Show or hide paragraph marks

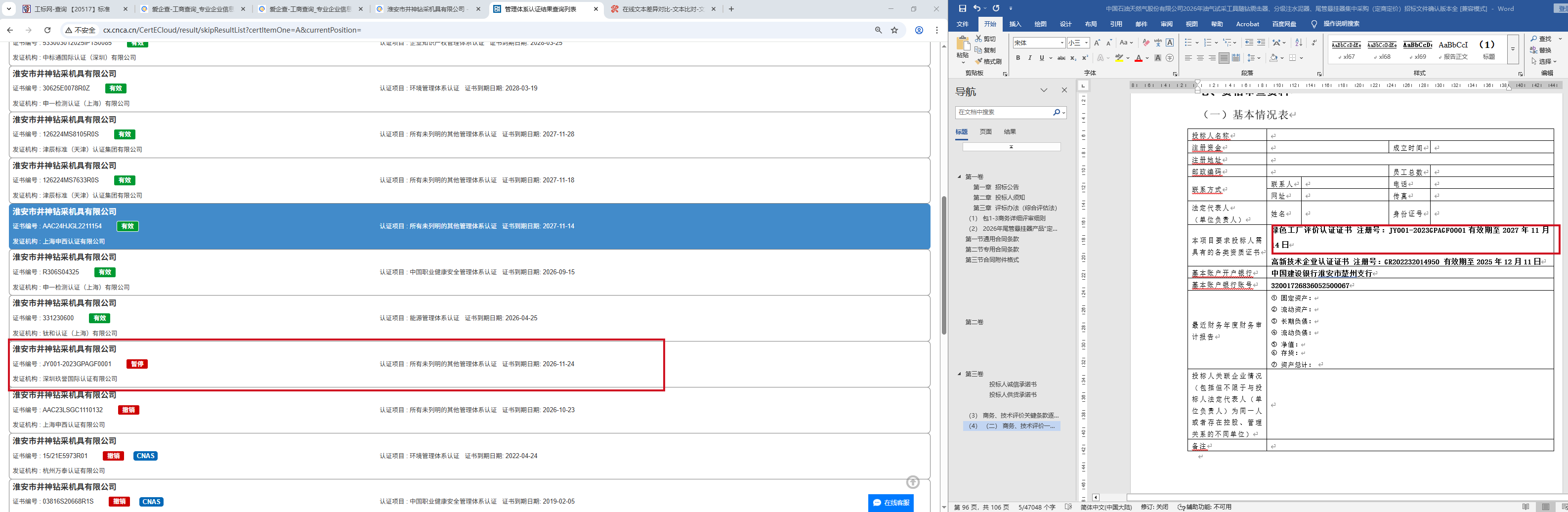coord(1314,43)
